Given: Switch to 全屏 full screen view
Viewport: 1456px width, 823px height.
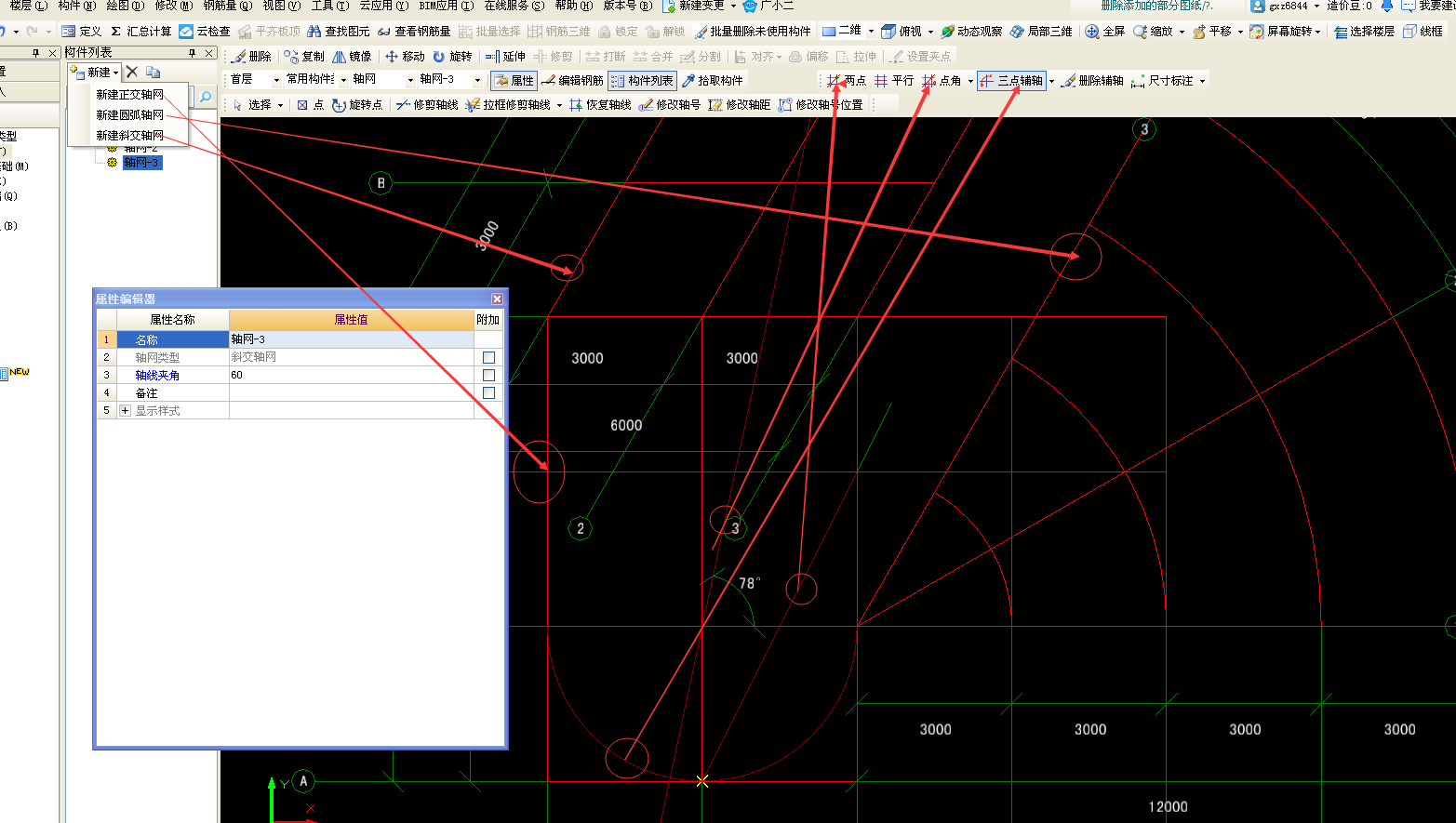Looking at the screenshot, I should [1105, 32].
